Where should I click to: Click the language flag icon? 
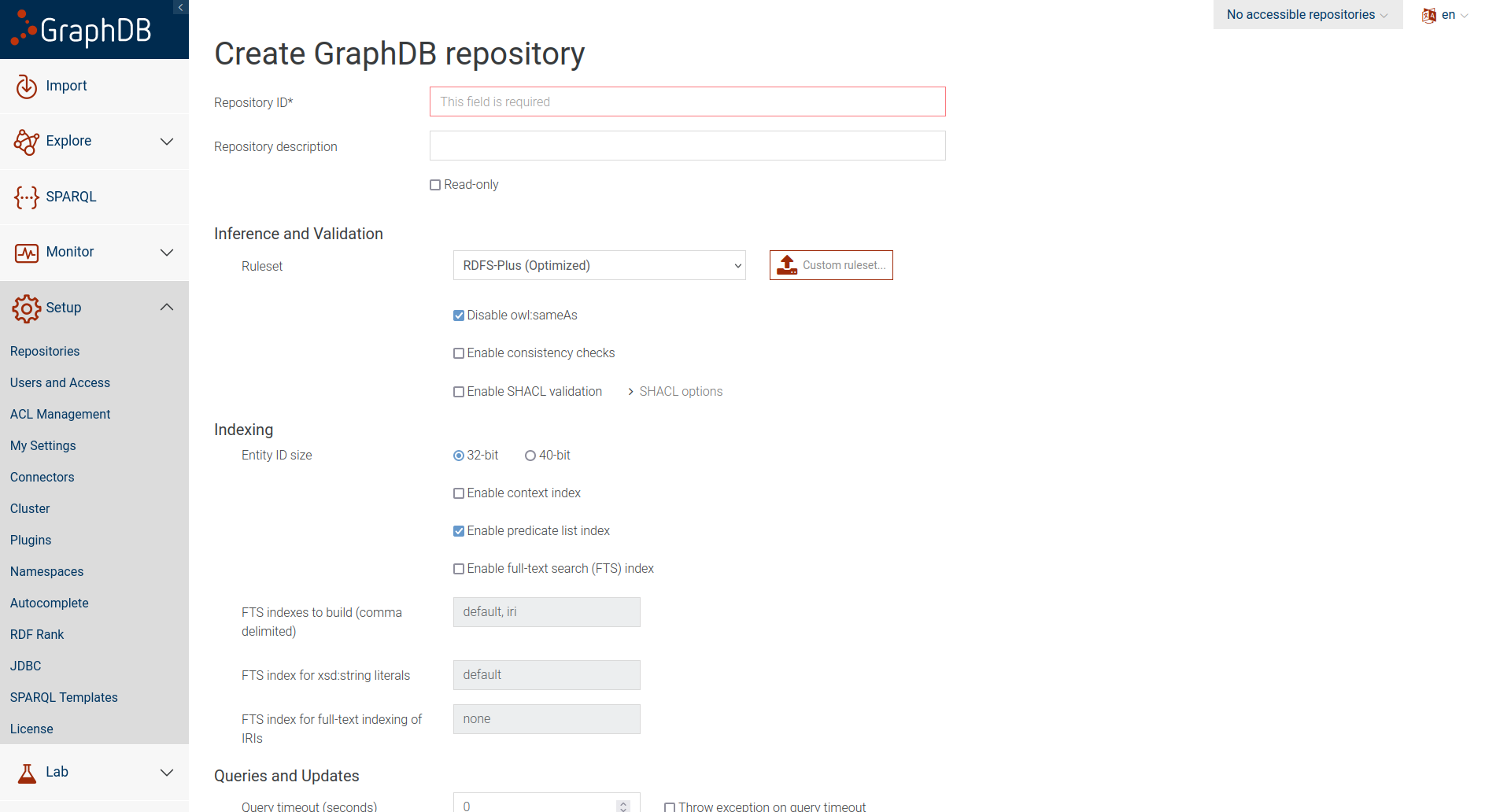pyautogui.click(x=1429, y=15)
